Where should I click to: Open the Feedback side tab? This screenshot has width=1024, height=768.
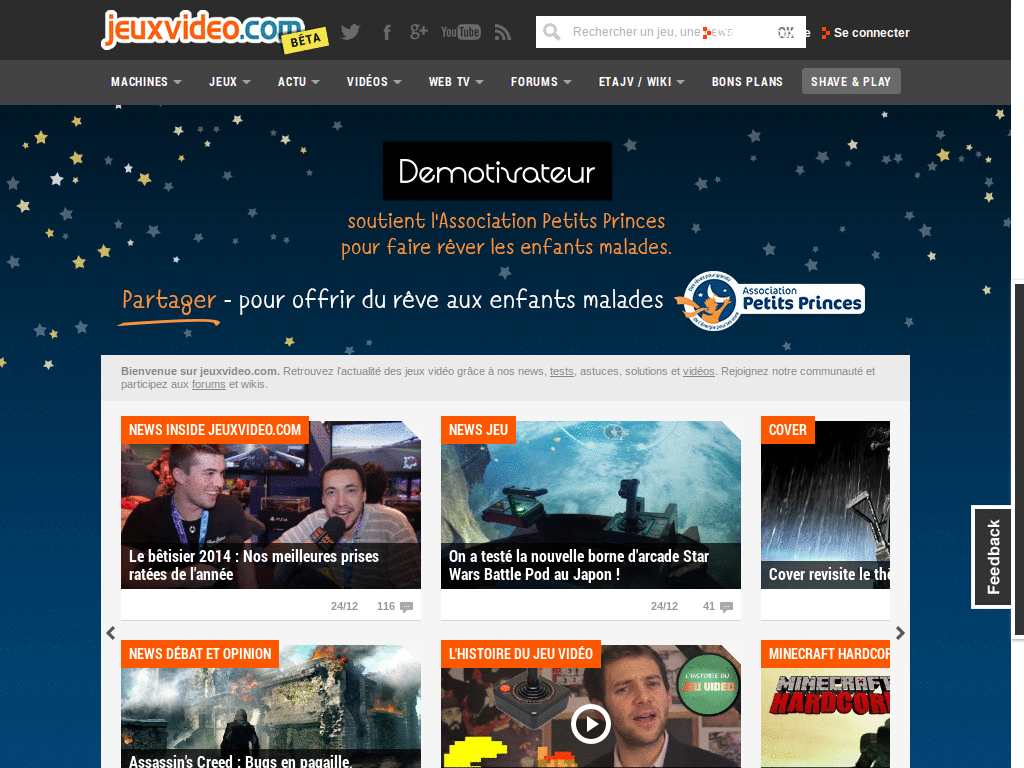coord(993,557)
